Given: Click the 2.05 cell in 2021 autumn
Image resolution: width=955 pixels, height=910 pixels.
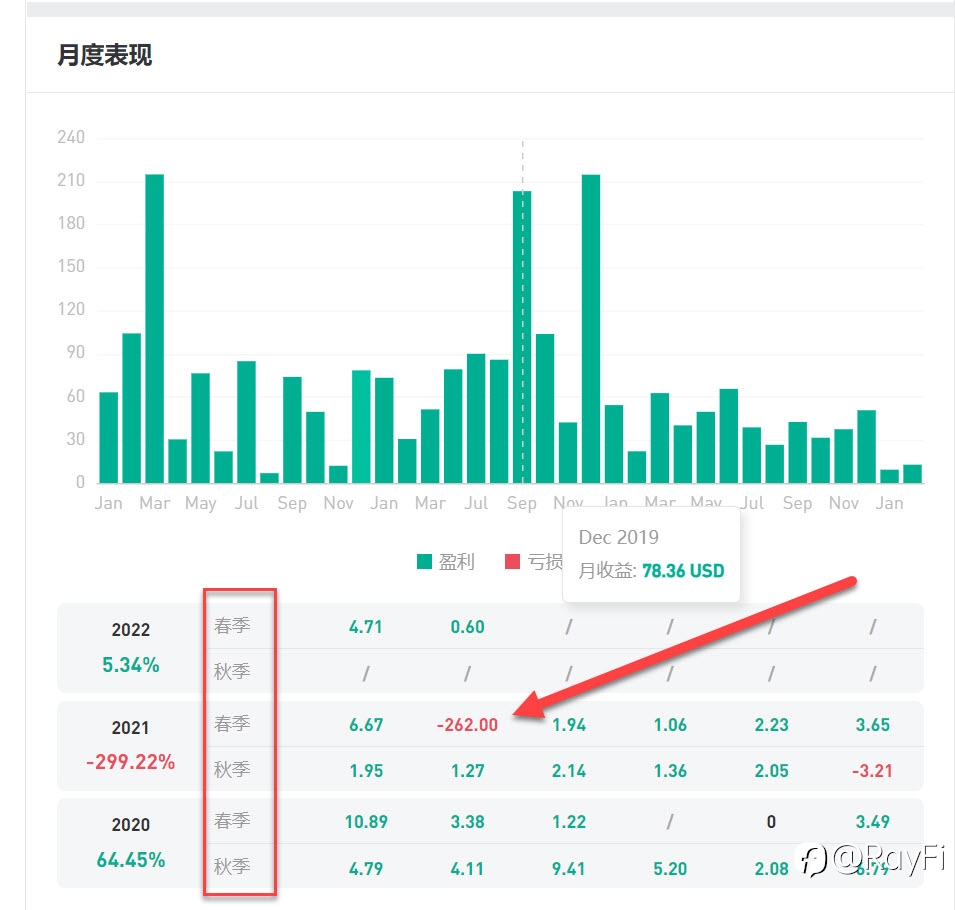Looking at the screenshot, I should [x=771, y=771].
